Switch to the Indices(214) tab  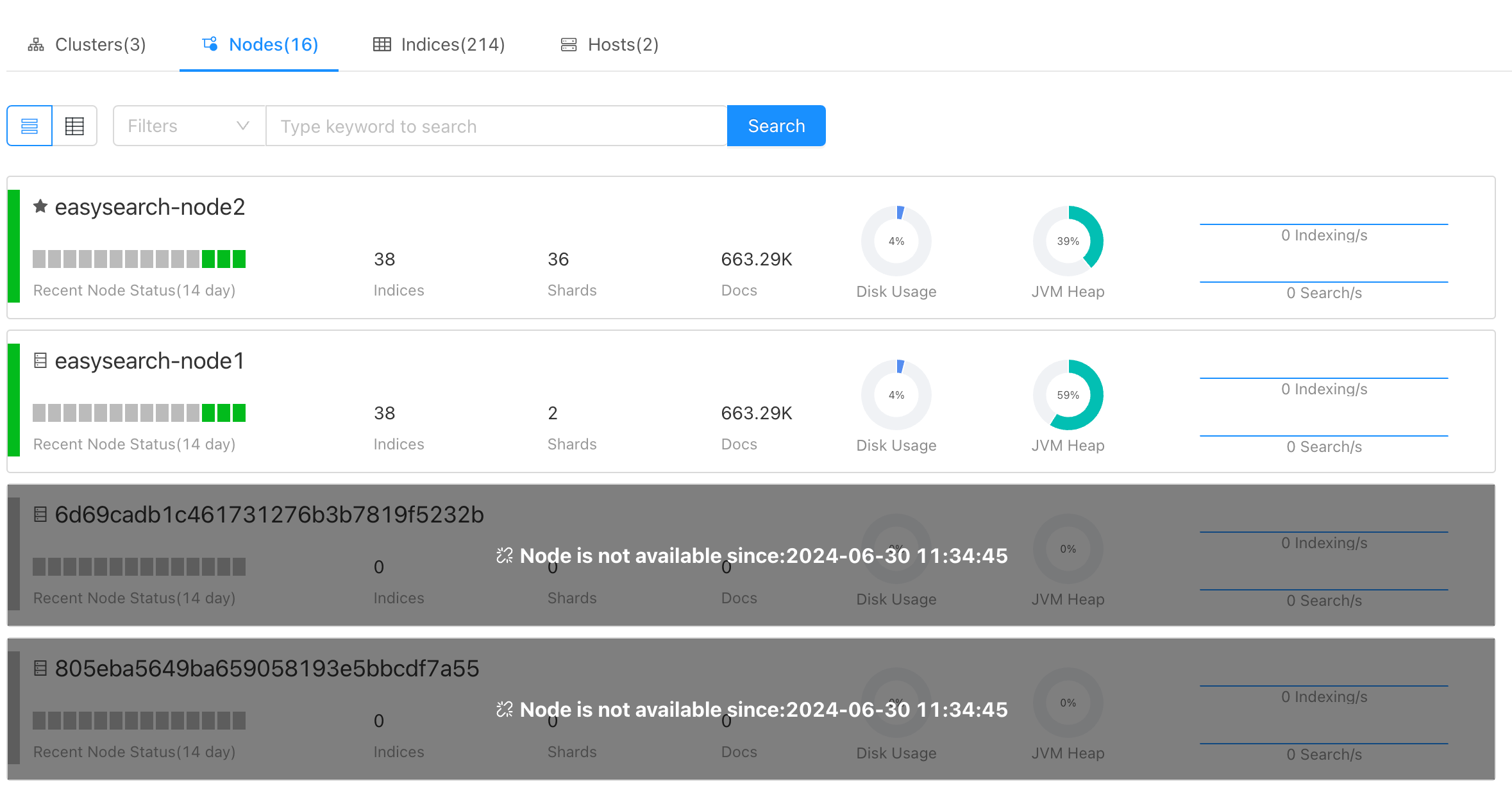pos(453,44)
